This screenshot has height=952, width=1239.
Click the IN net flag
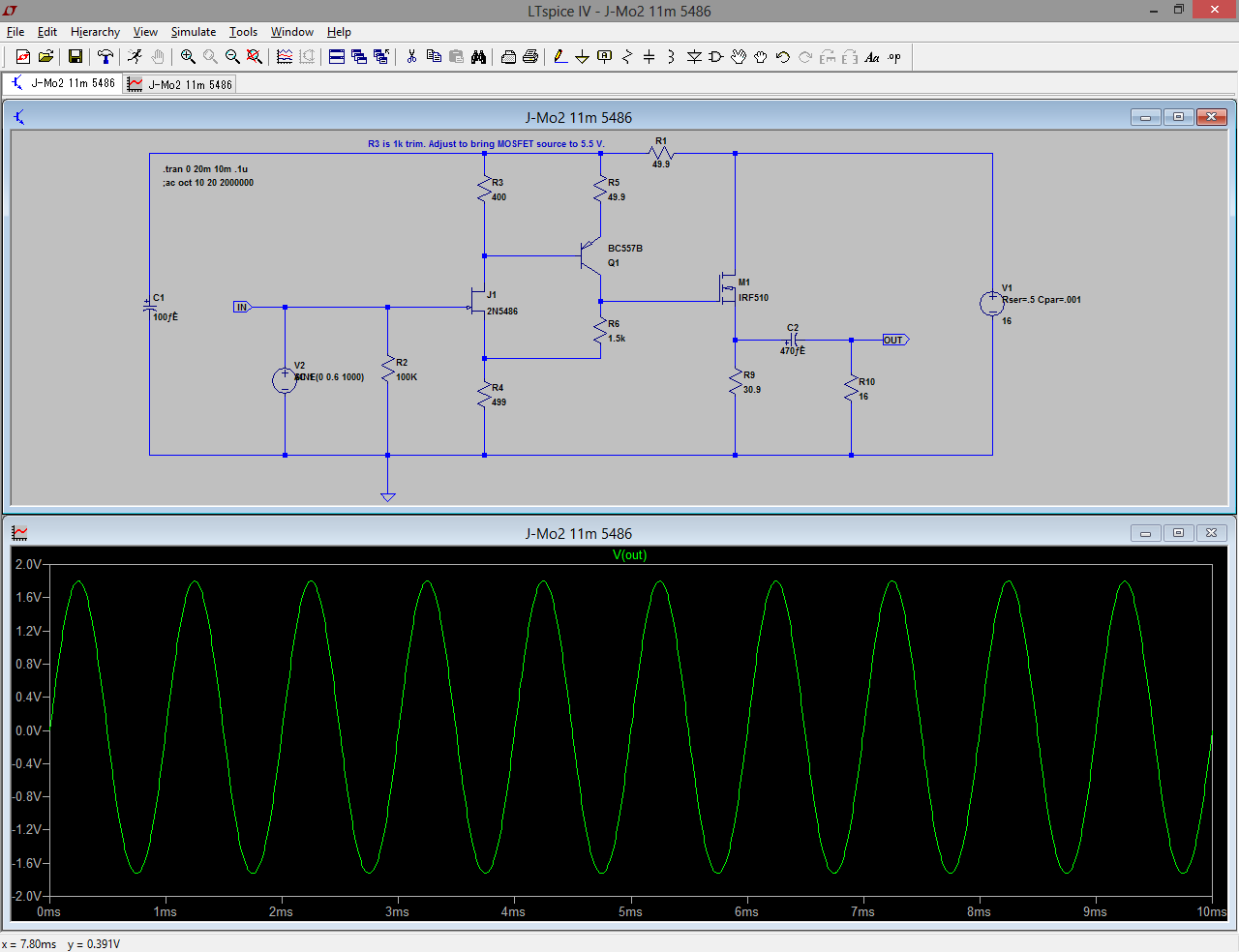242,307
